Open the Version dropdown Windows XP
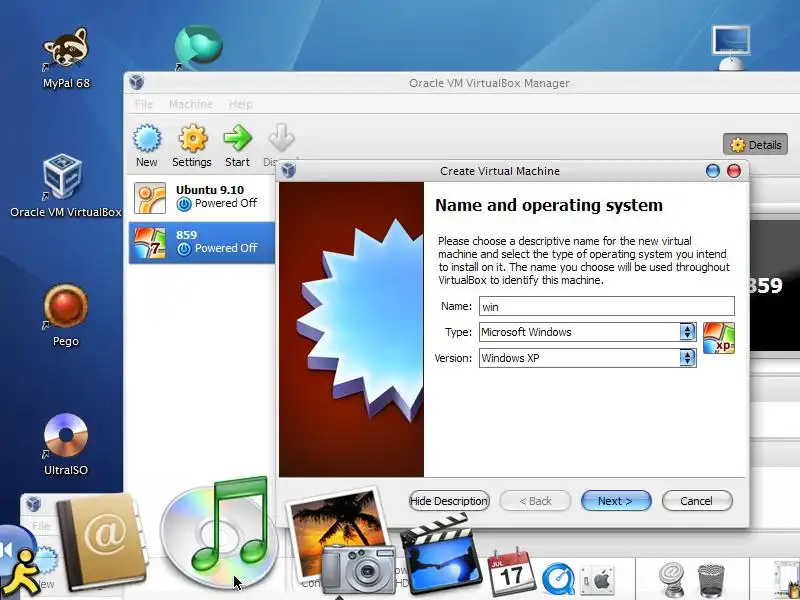 point(587,358)
